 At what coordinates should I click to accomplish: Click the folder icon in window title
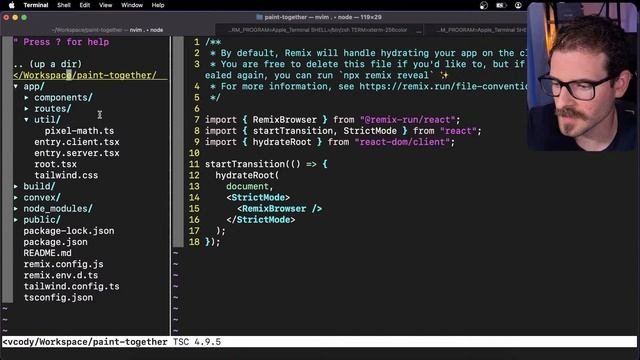point(259,17)
